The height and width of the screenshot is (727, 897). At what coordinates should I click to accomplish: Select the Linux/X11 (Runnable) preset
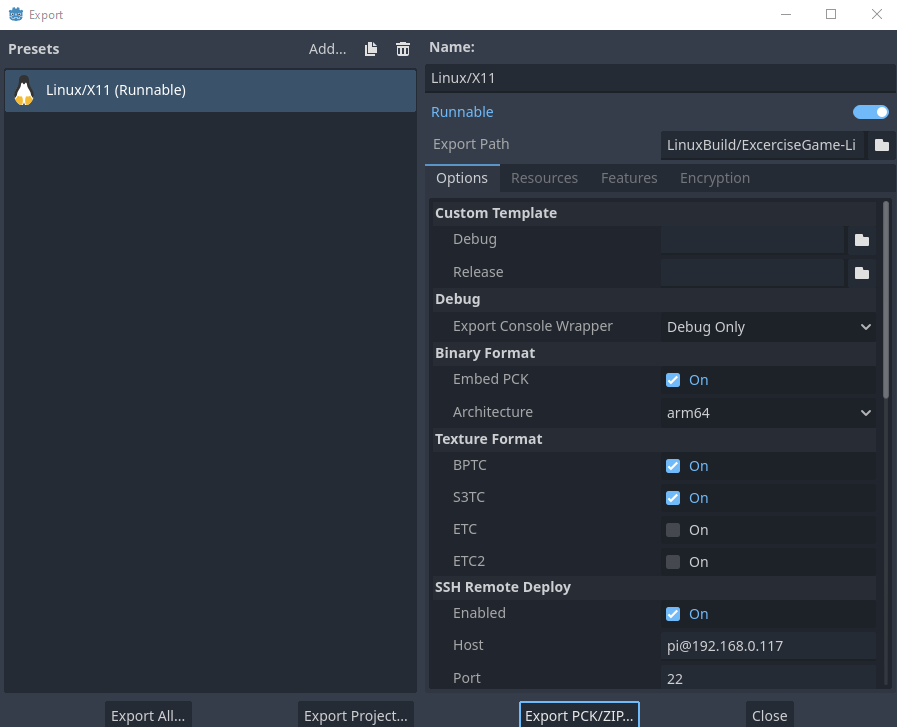pos(210,90)
